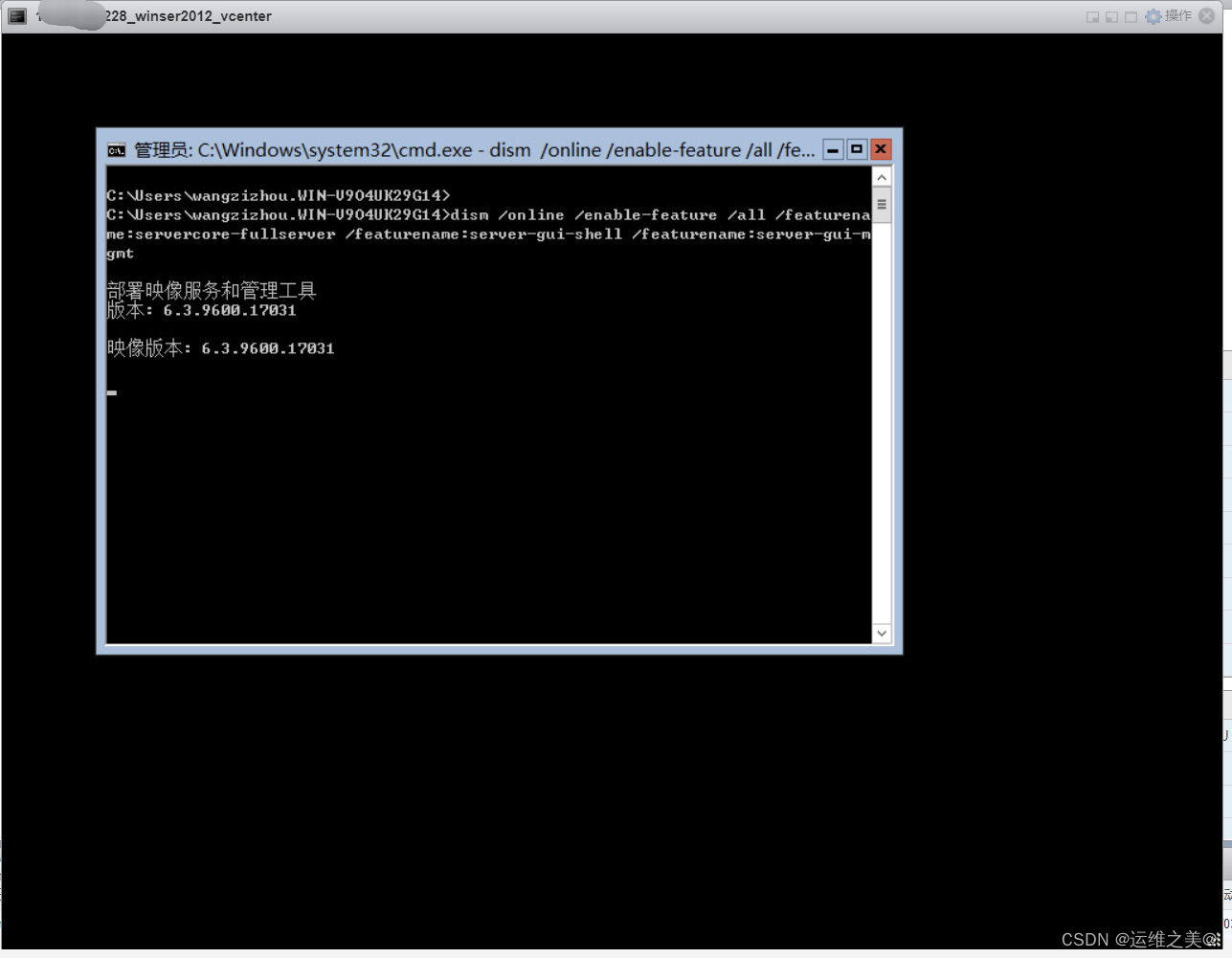The height and width of the screenshot is (958, 1232).
Task: Click the 228_winser2012_vcenter title text
Action: 188,16
